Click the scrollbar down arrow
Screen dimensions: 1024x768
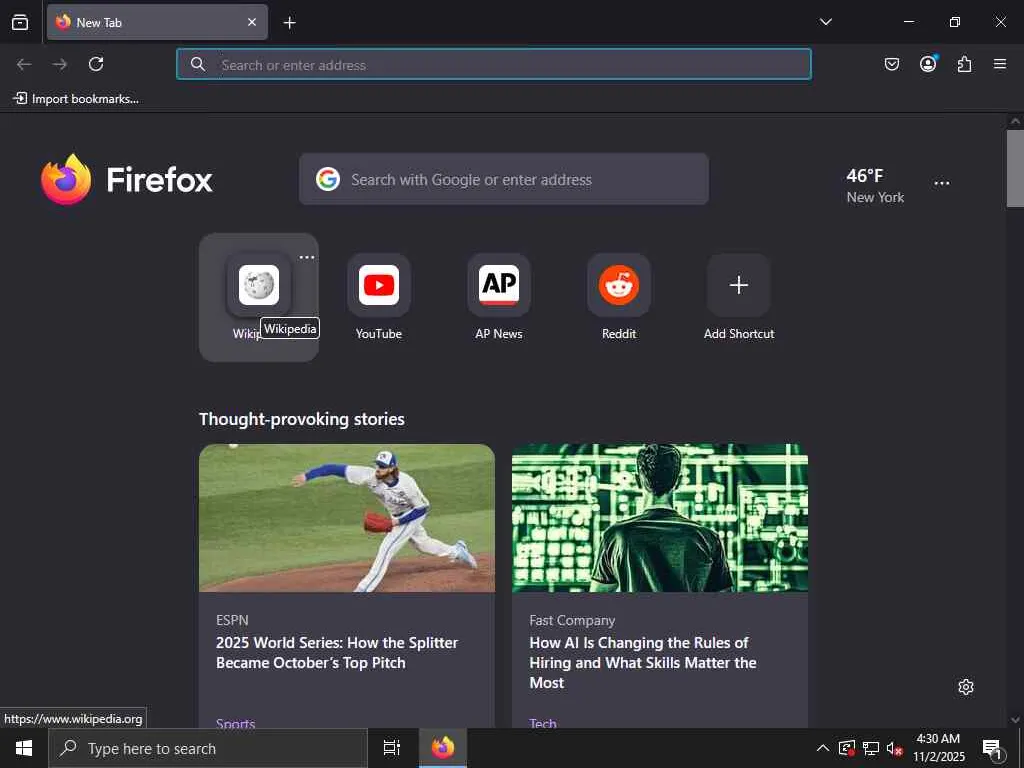1015,720
